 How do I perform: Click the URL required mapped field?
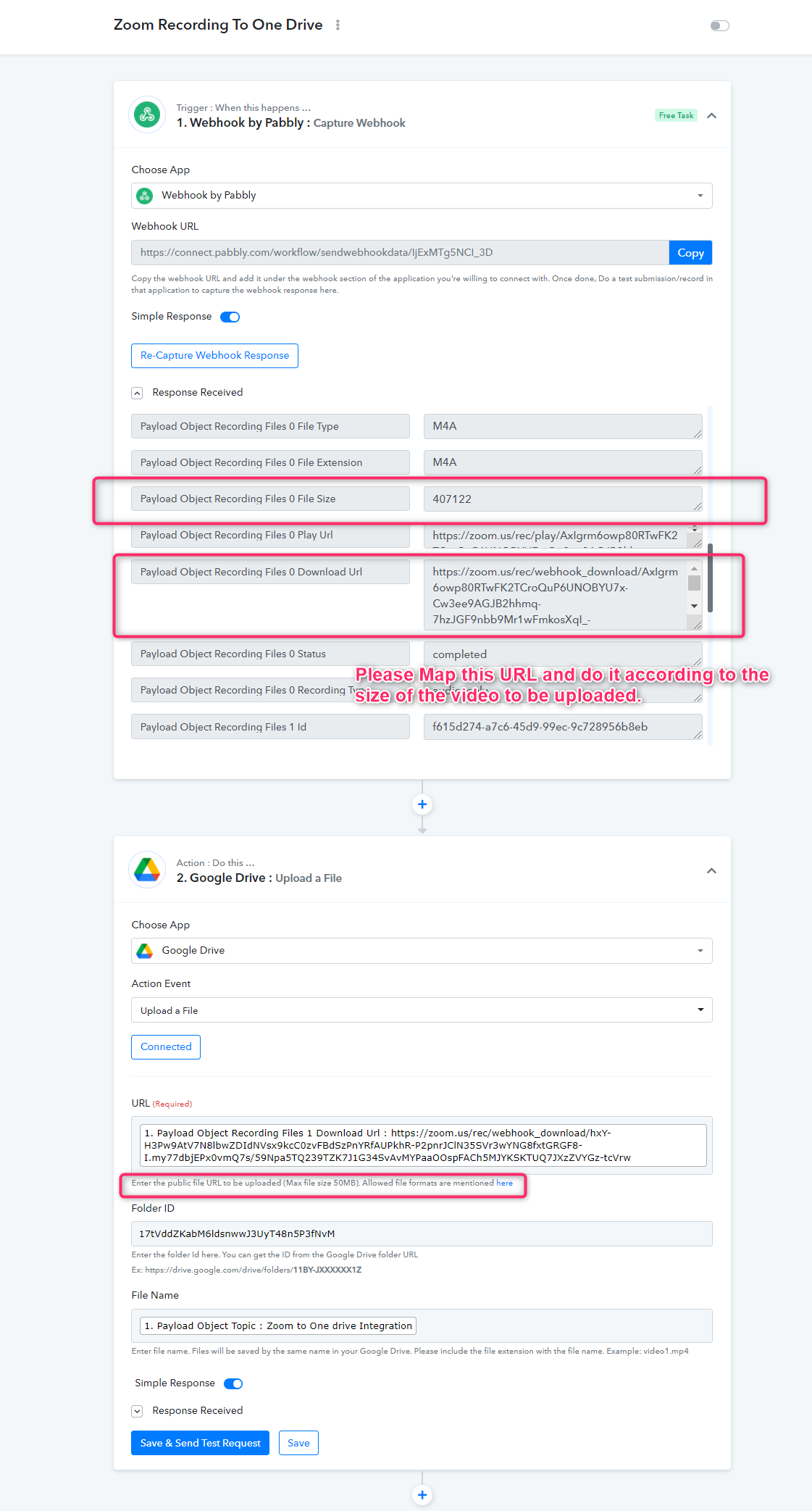(422, 1145)
